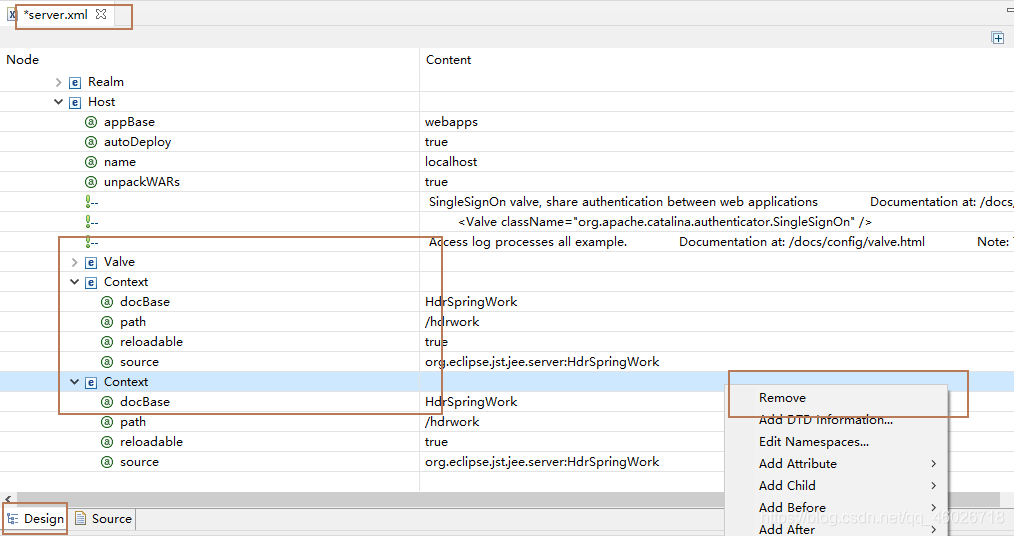Viewport: 1014px width, 536px height.
Task: Select Edit Namespaces in context menu
Action: (813, 442)
